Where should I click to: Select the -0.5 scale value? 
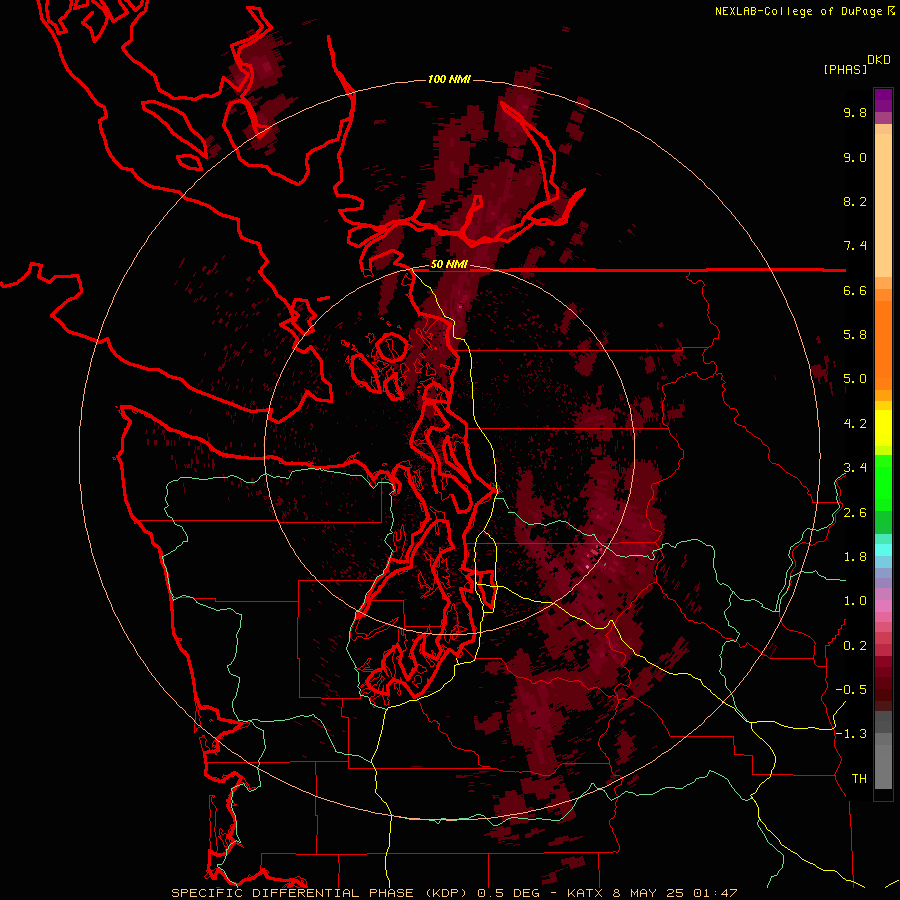click(851, 690)
